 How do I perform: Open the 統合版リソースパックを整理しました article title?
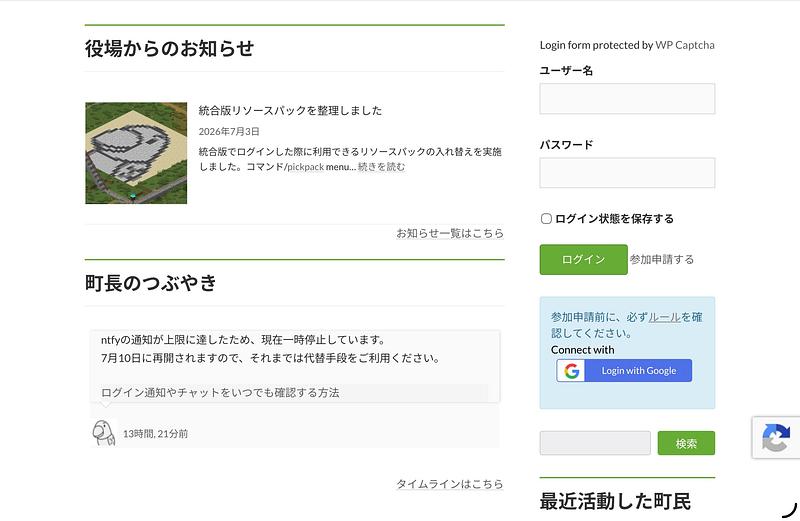290,110
